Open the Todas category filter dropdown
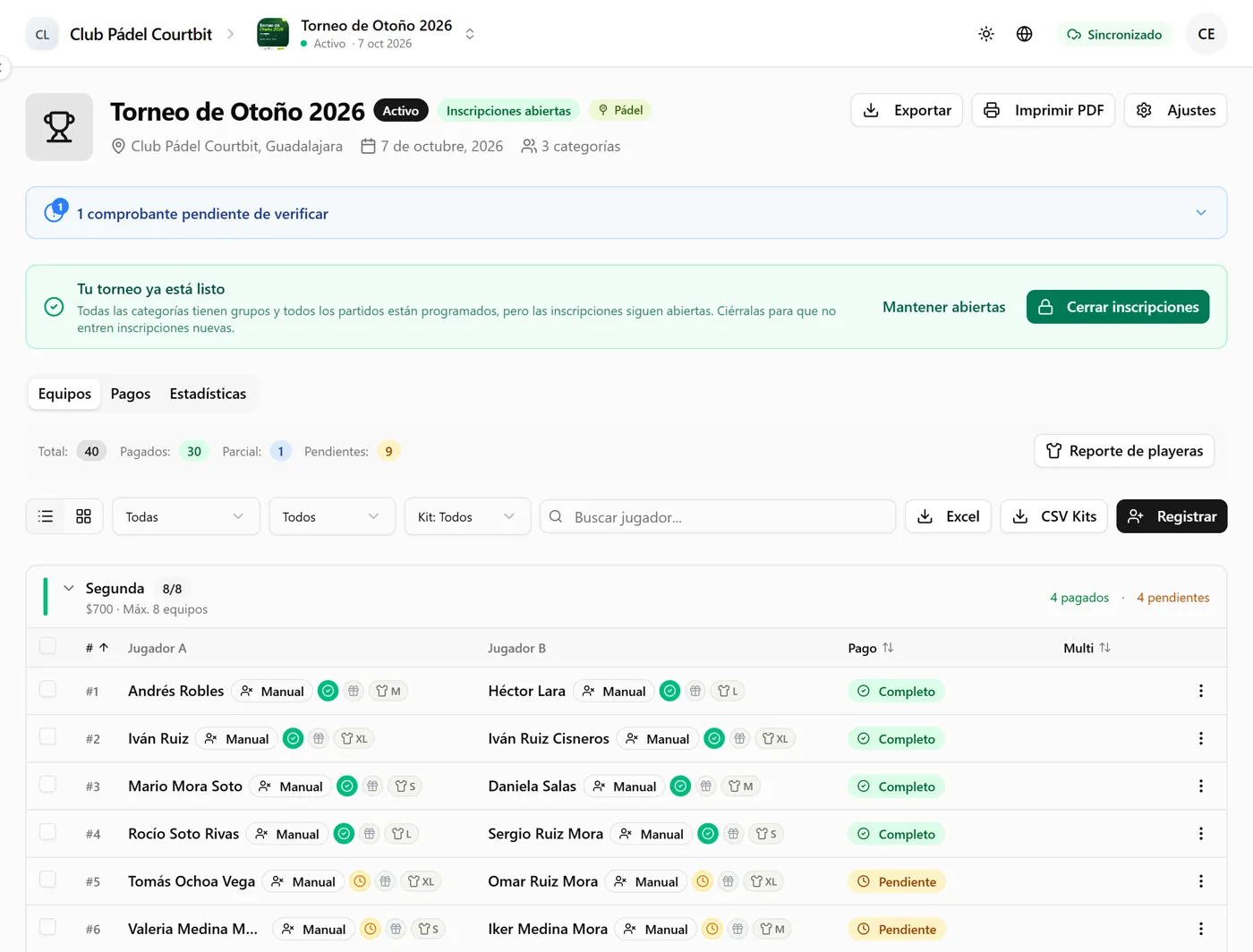Screen dimensions: 1253x952 coord(186,516)
